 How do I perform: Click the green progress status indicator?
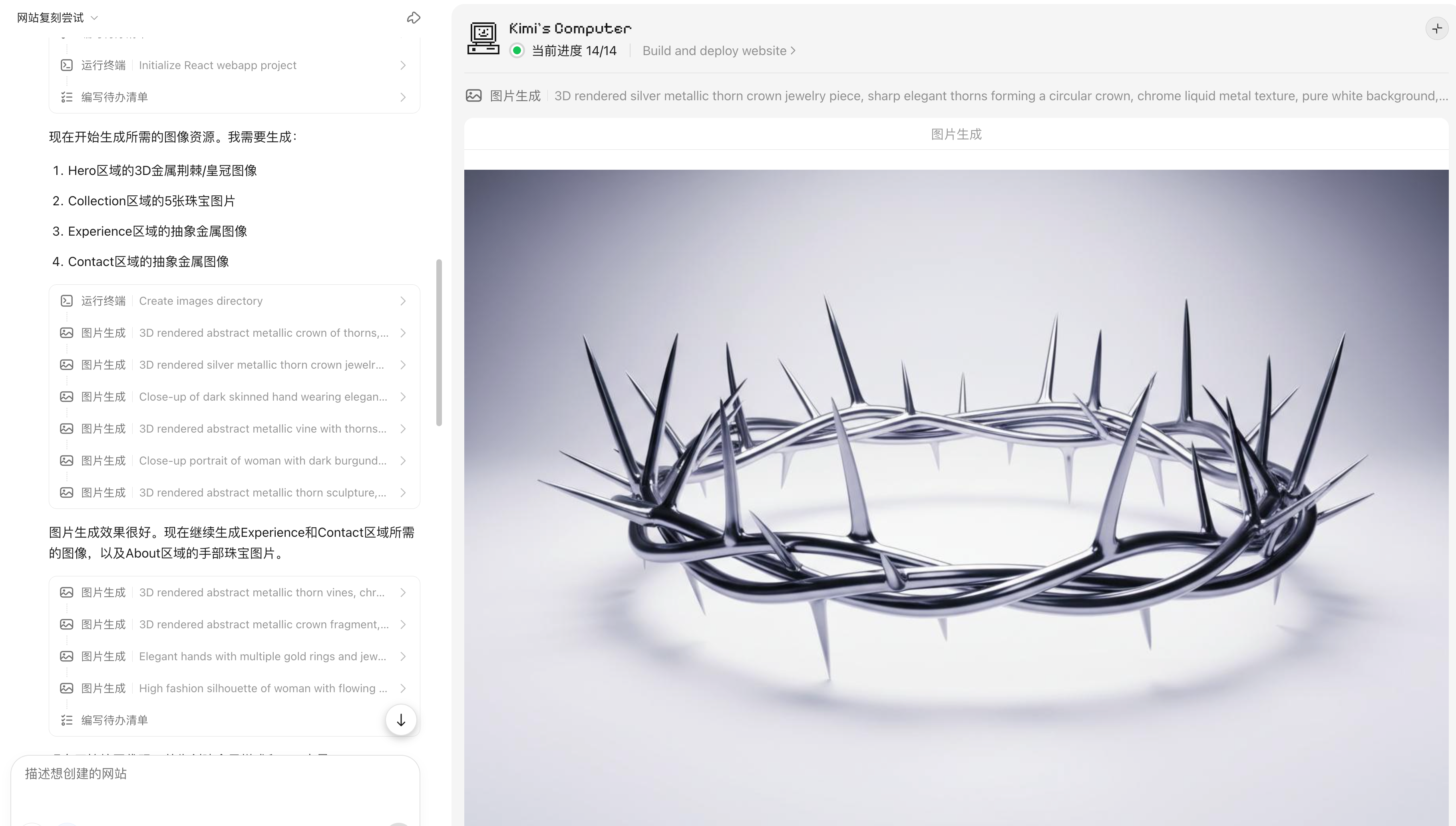(516, 50)
